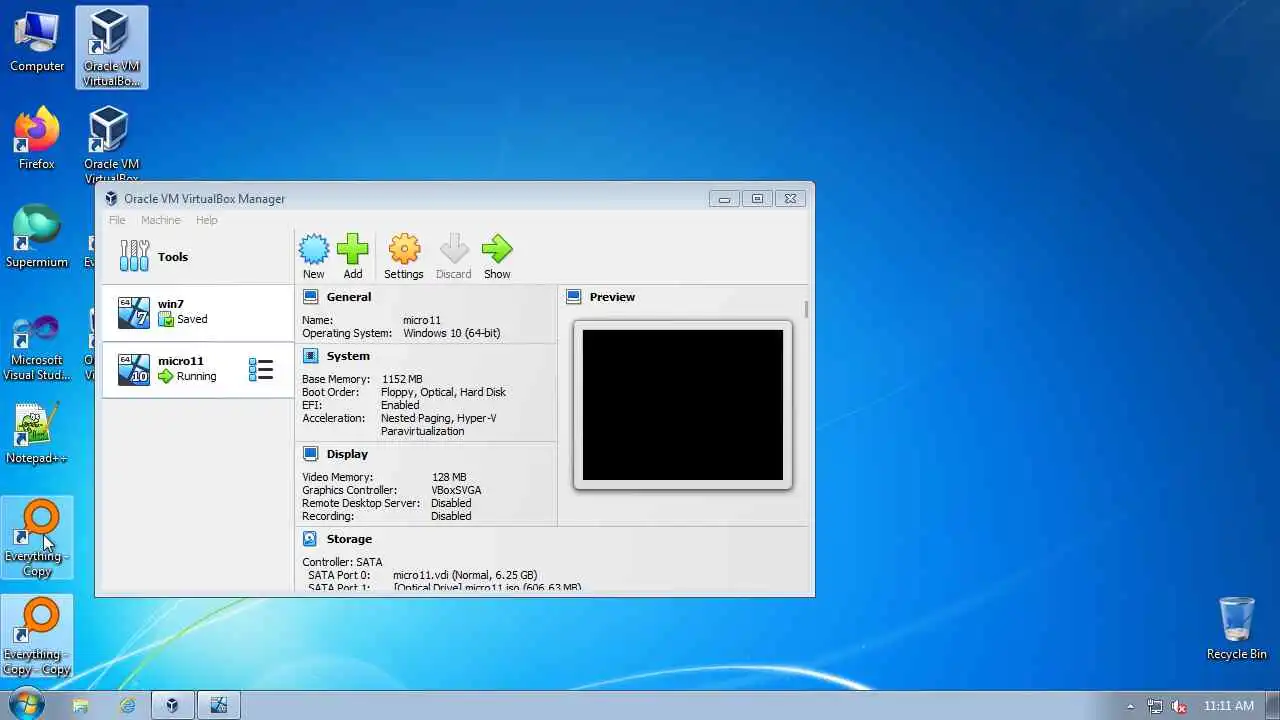Select the micro11 running machine
1280x720 pixels.
click(197, 369)
